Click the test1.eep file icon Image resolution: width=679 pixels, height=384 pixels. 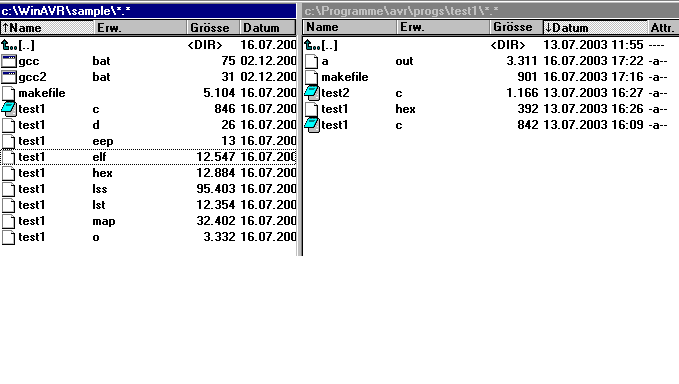9,141
